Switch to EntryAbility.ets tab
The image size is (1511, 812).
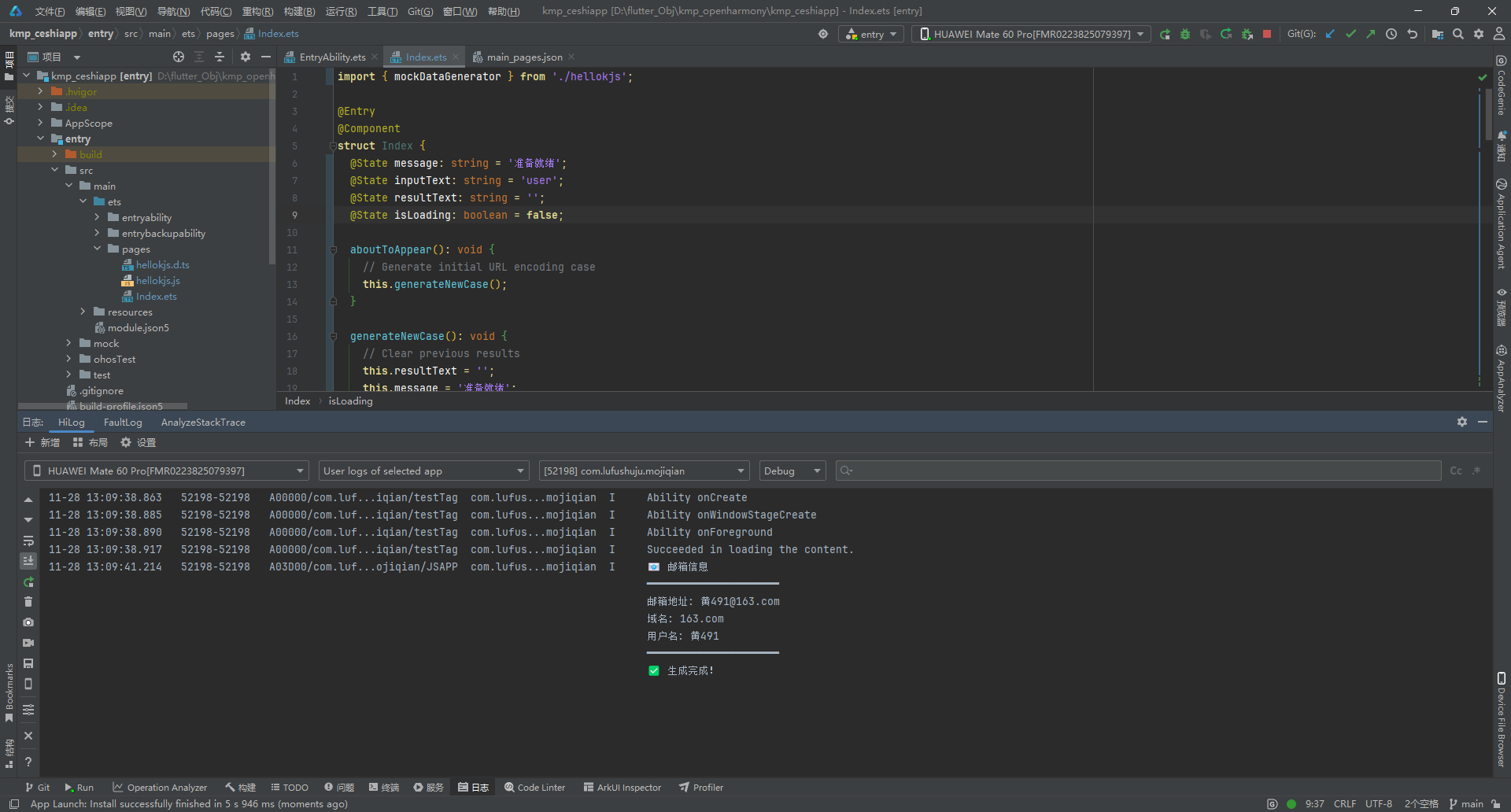(x=332, y=57)
